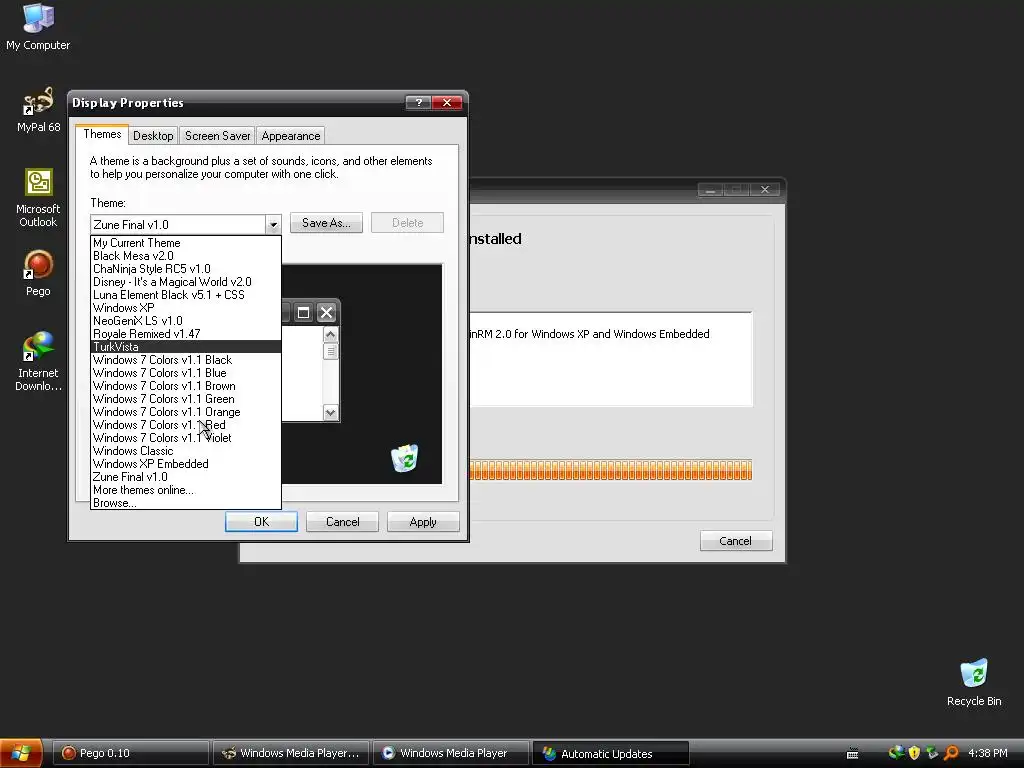Open the Windows Start button
Image resolution: width=1024 pixels, height=768 pixels.
click(21, 753)
